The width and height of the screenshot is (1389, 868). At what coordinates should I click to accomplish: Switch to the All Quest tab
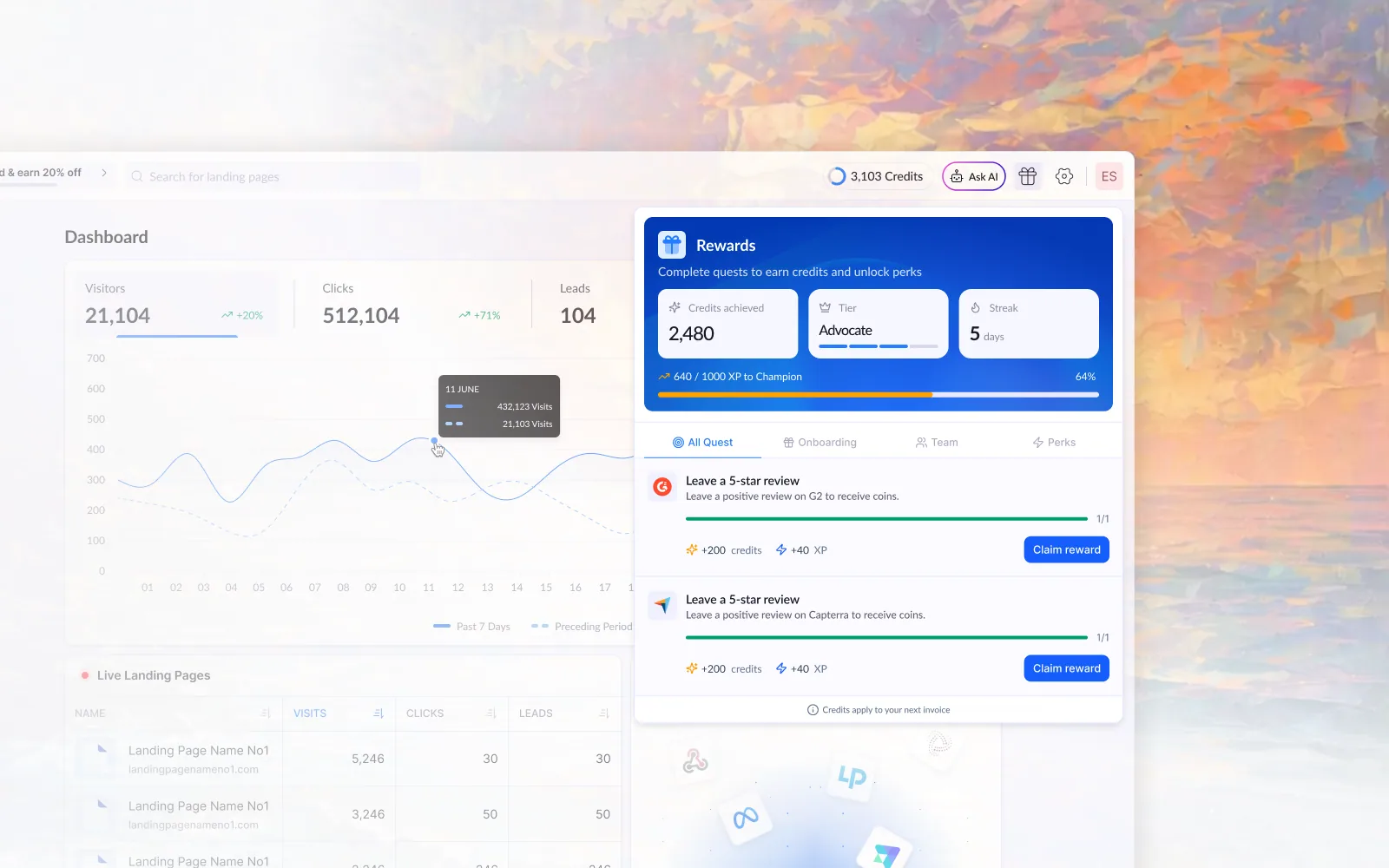tap(702, 442)
